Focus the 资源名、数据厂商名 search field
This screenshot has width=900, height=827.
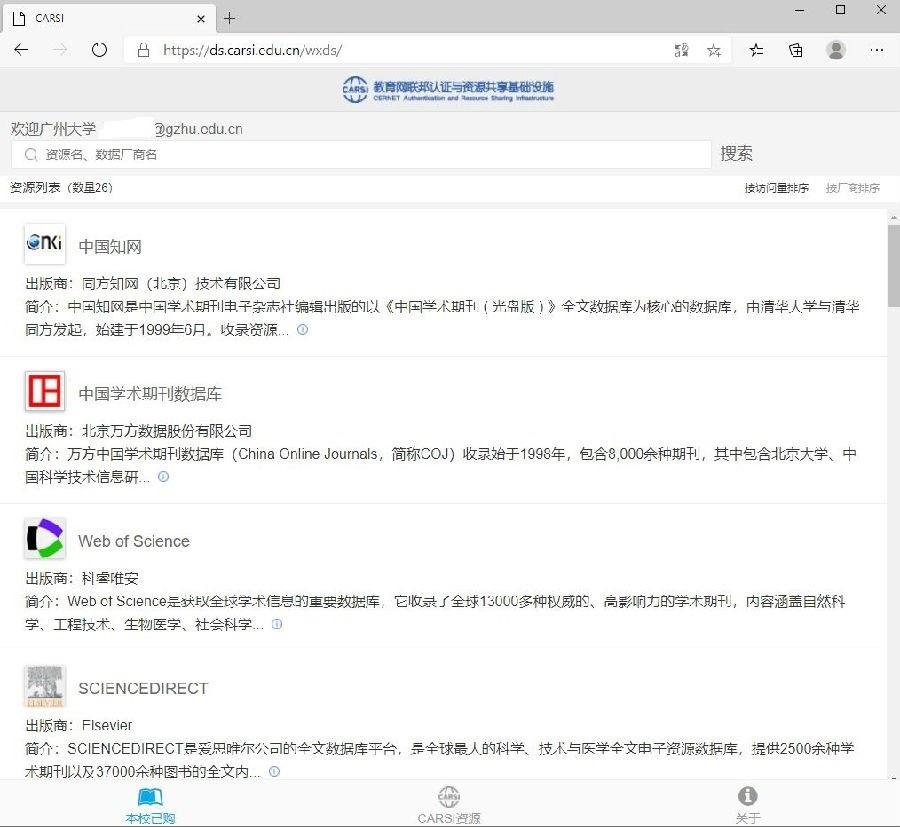361,154
